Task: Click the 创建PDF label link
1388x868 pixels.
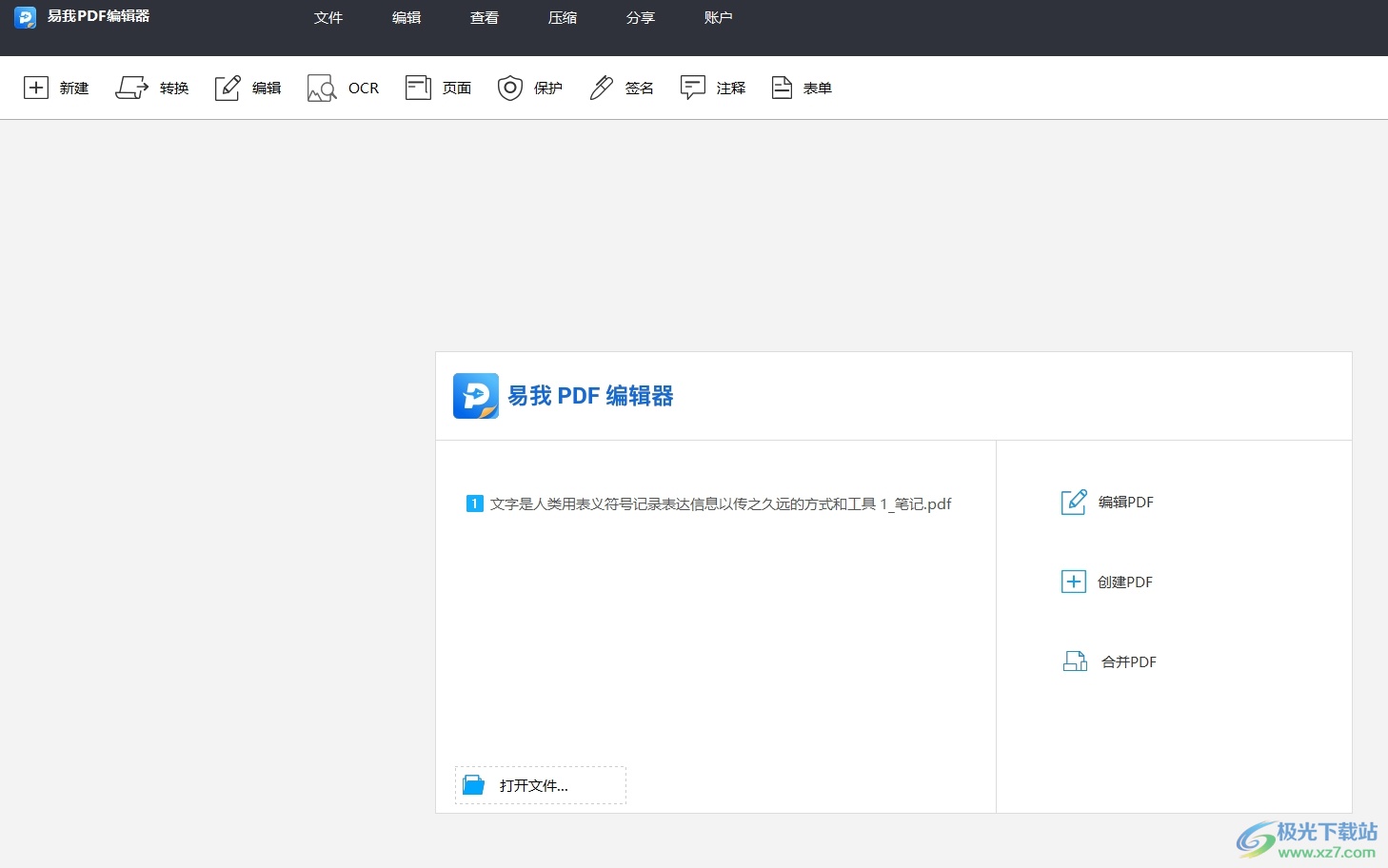Action: (x=1125, y=582)
